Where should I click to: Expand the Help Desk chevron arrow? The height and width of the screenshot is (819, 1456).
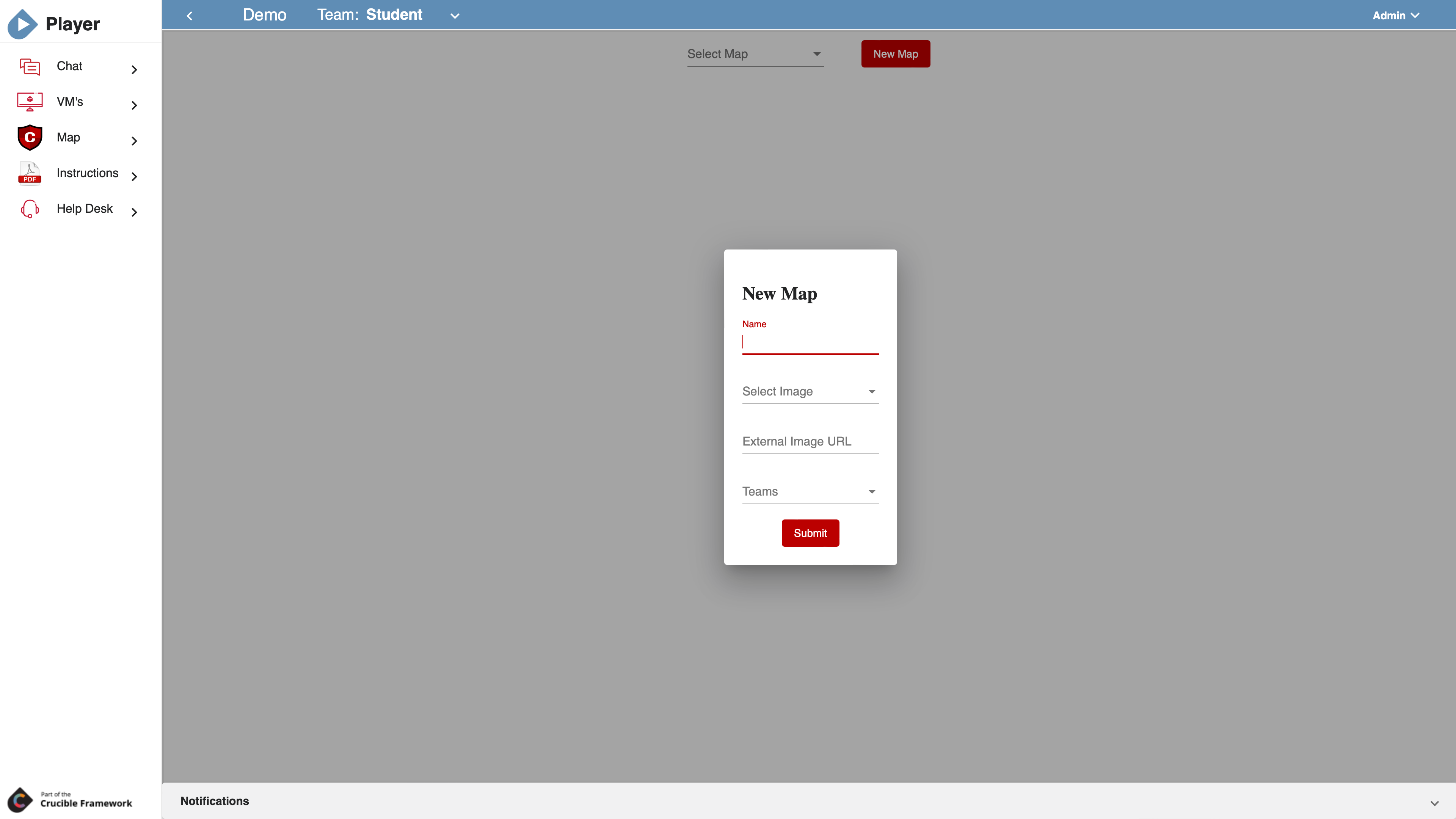tap(134, 212)
